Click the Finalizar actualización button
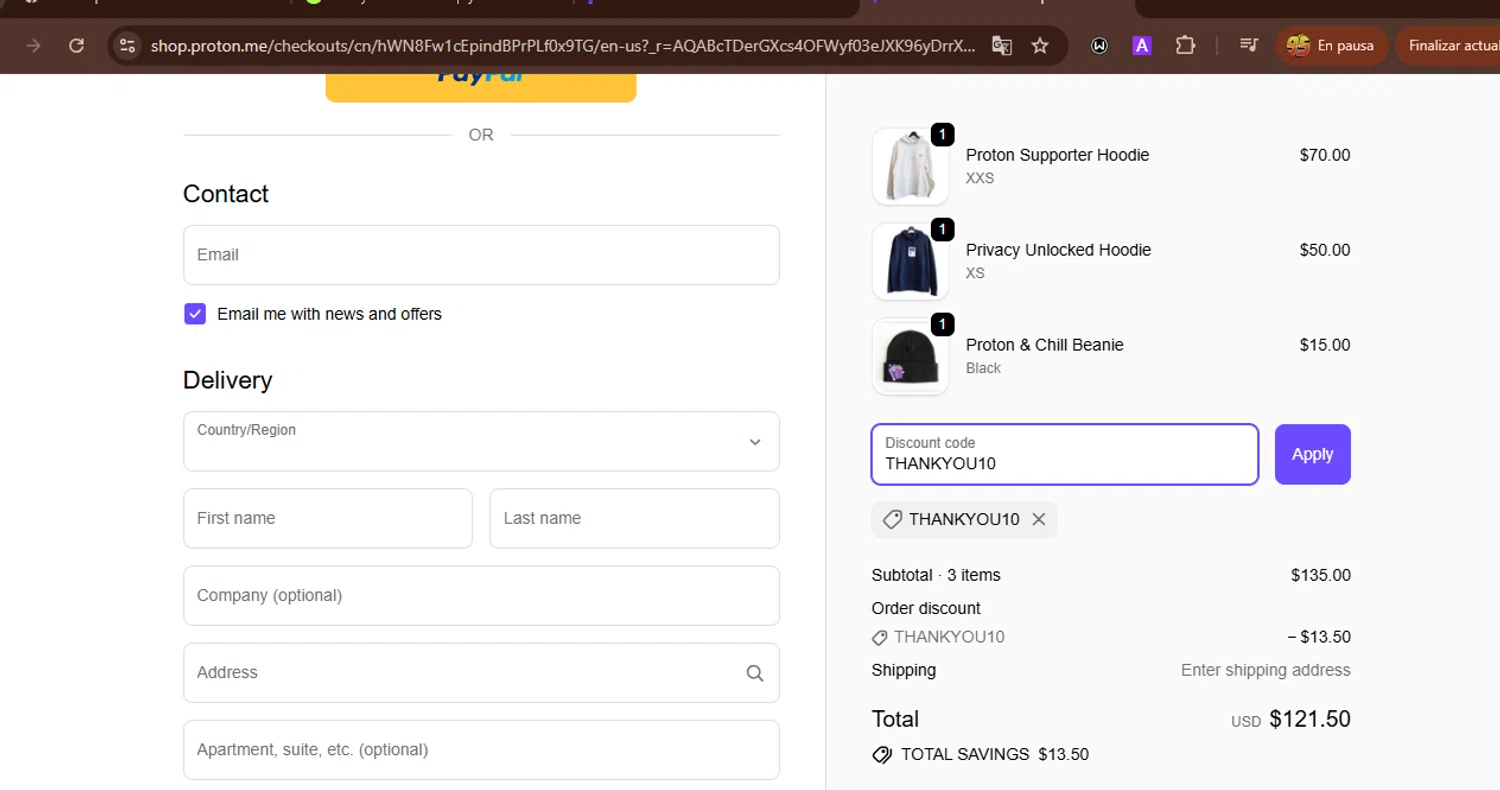This screenshot has width=1500, height=790. click(1449, 45)
